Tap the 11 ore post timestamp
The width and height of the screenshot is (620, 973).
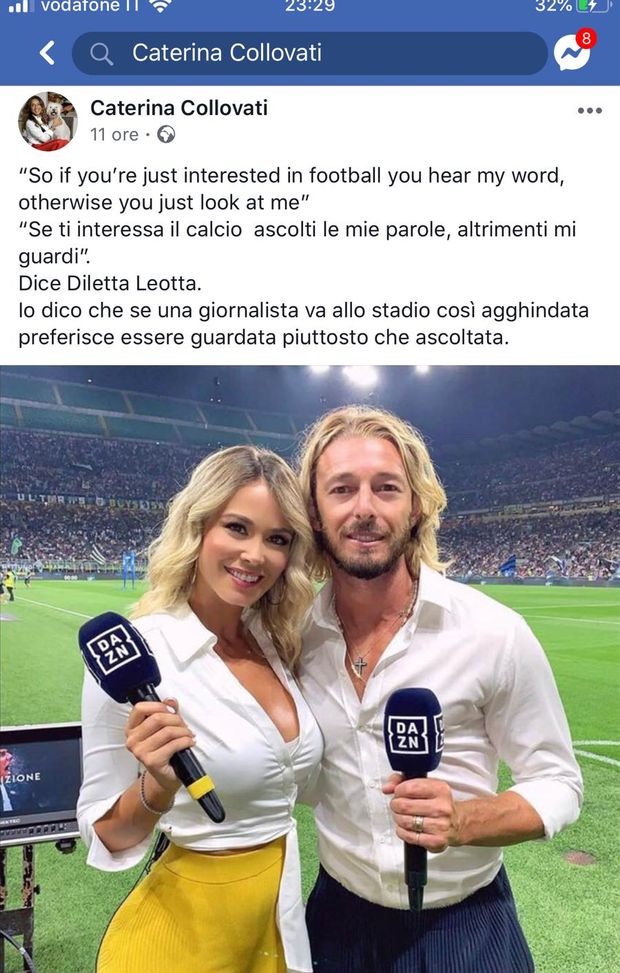tap(114, 135)
